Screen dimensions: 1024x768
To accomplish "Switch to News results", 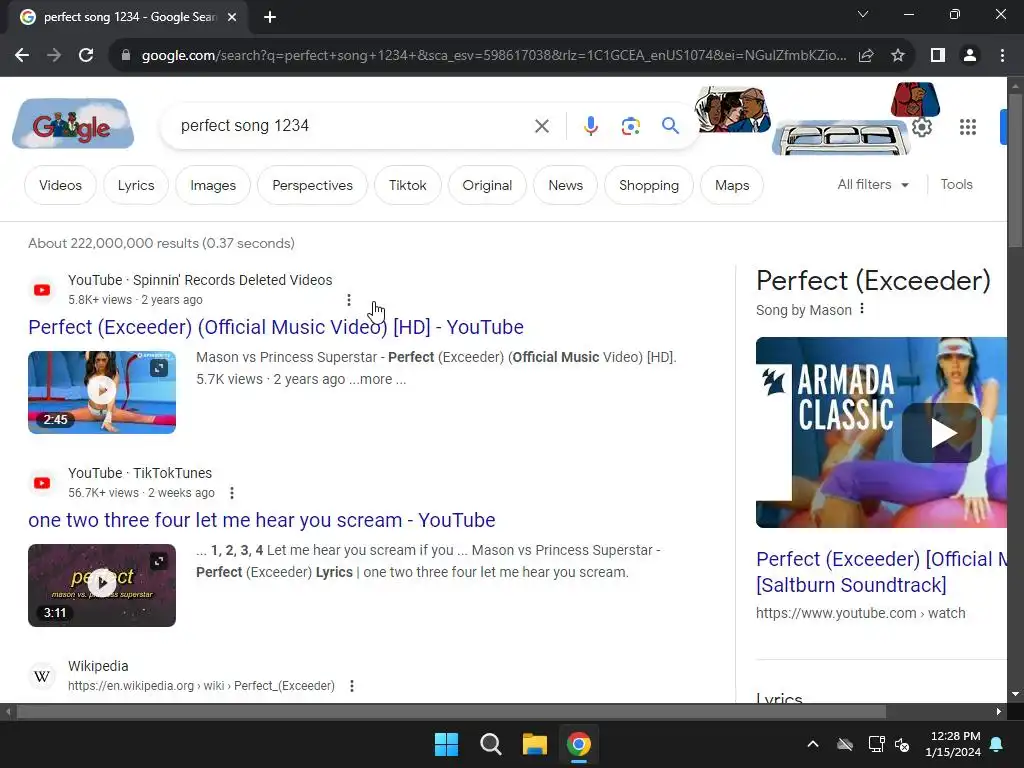I will tap(566, 185).
